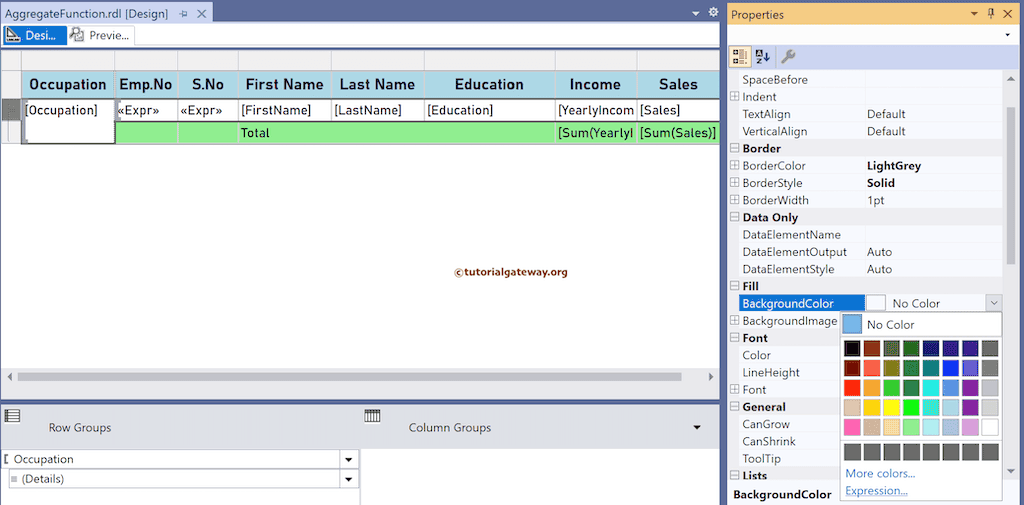This screenshot has height=505, width=1024.
Task: Open the Occupation row group dropdown
Action: (x=349, y=459)
